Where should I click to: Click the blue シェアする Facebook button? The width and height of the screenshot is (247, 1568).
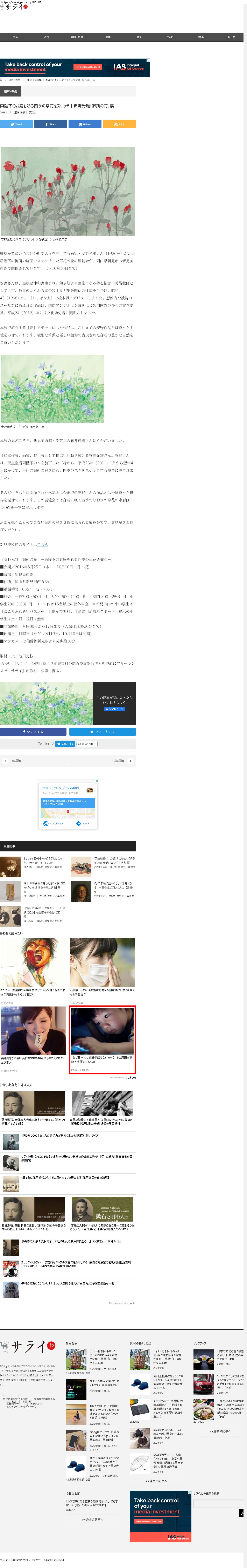pyautogui.click(x=33, y=732)
